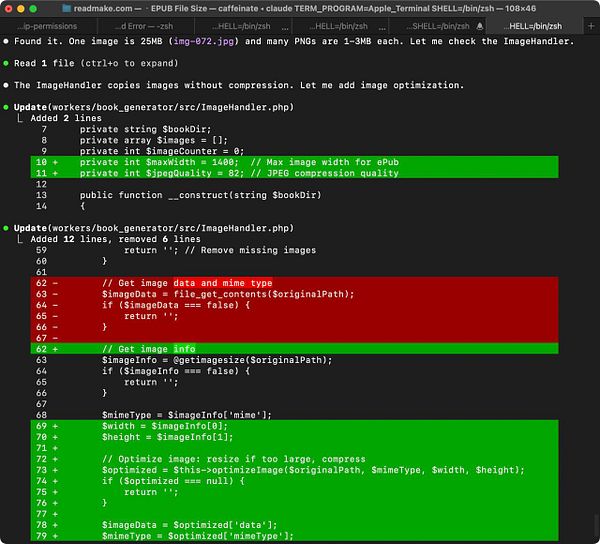Switch to the ...d Error — -zsh tab
The height and width of the screenshot is (544, 600).
click(146, 26)
